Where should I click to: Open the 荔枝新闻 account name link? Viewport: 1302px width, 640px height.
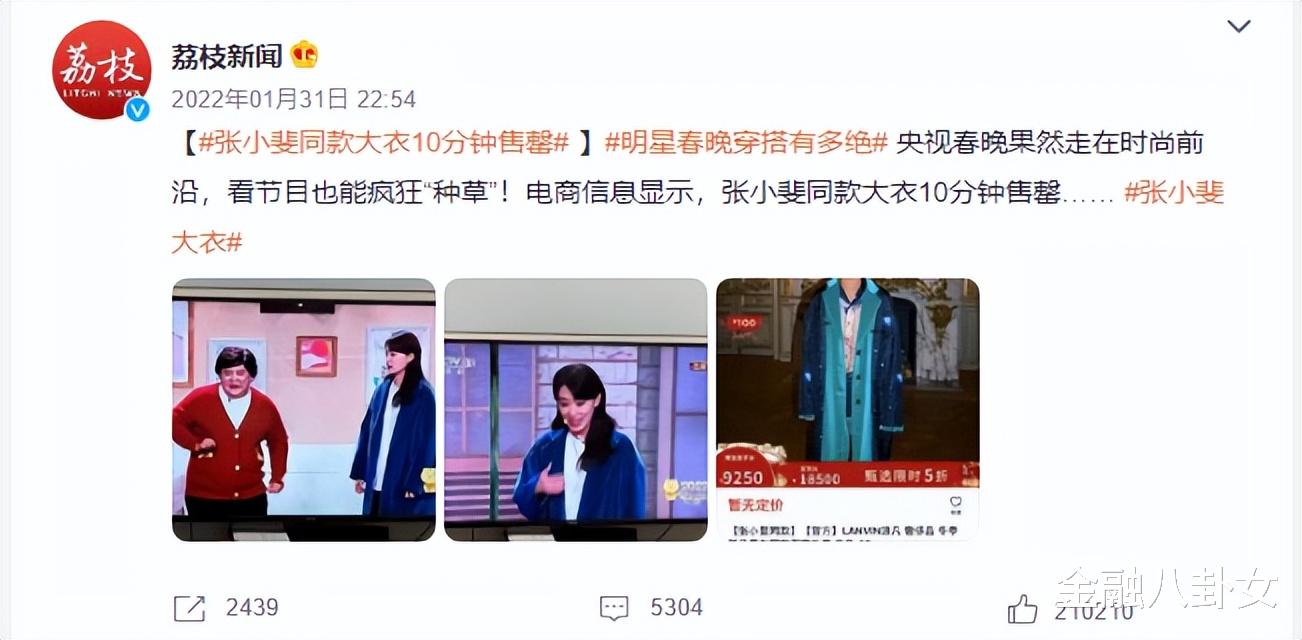click(226, 56)
